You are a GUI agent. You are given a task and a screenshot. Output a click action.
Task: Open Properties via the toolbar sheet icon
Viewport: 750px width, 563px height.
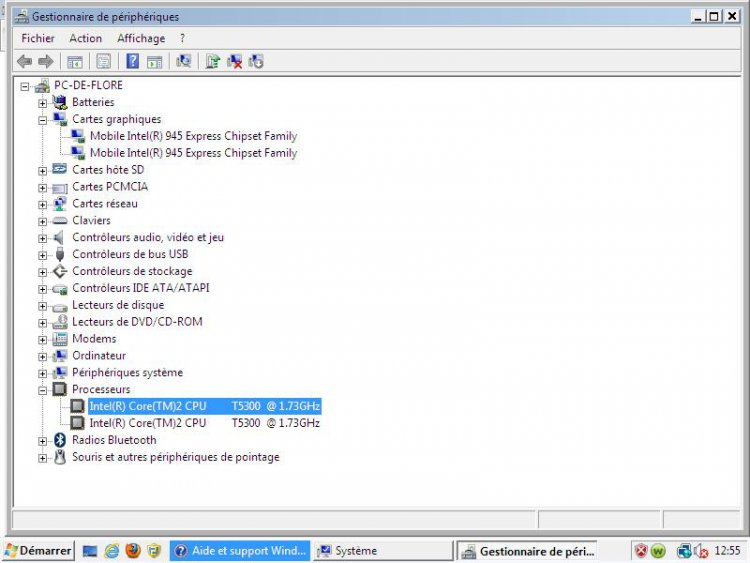[104, 61]
